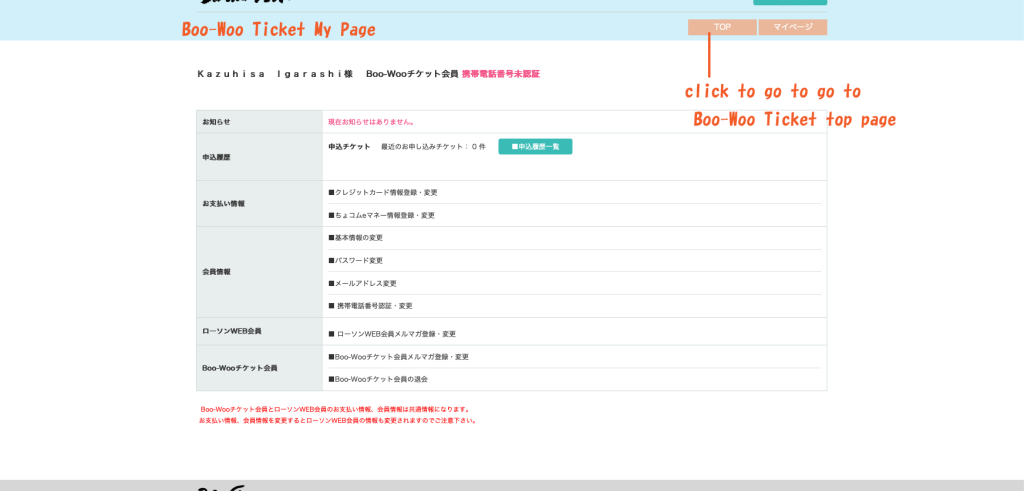The width and height of the screenshot is (1024, 491).
Task: Open the マイページ navigation tab
Action: pyautogui.click(x=792, y=27)
